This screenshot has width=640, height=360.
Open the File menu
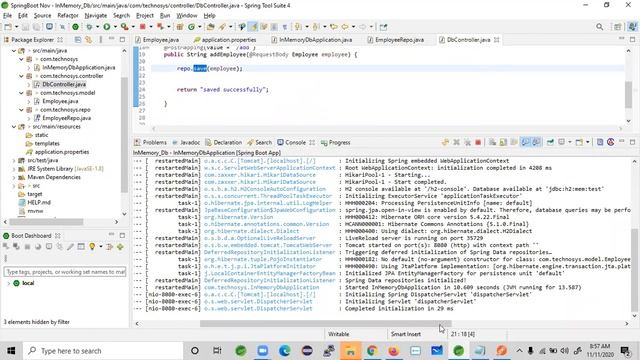(x=7, y=16)
